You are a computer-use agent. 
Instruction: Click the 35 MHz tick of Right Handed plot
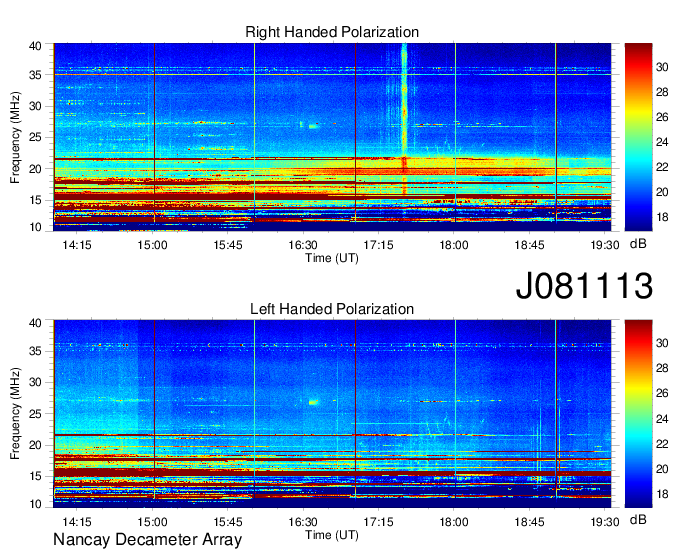(x=35, y=75)
